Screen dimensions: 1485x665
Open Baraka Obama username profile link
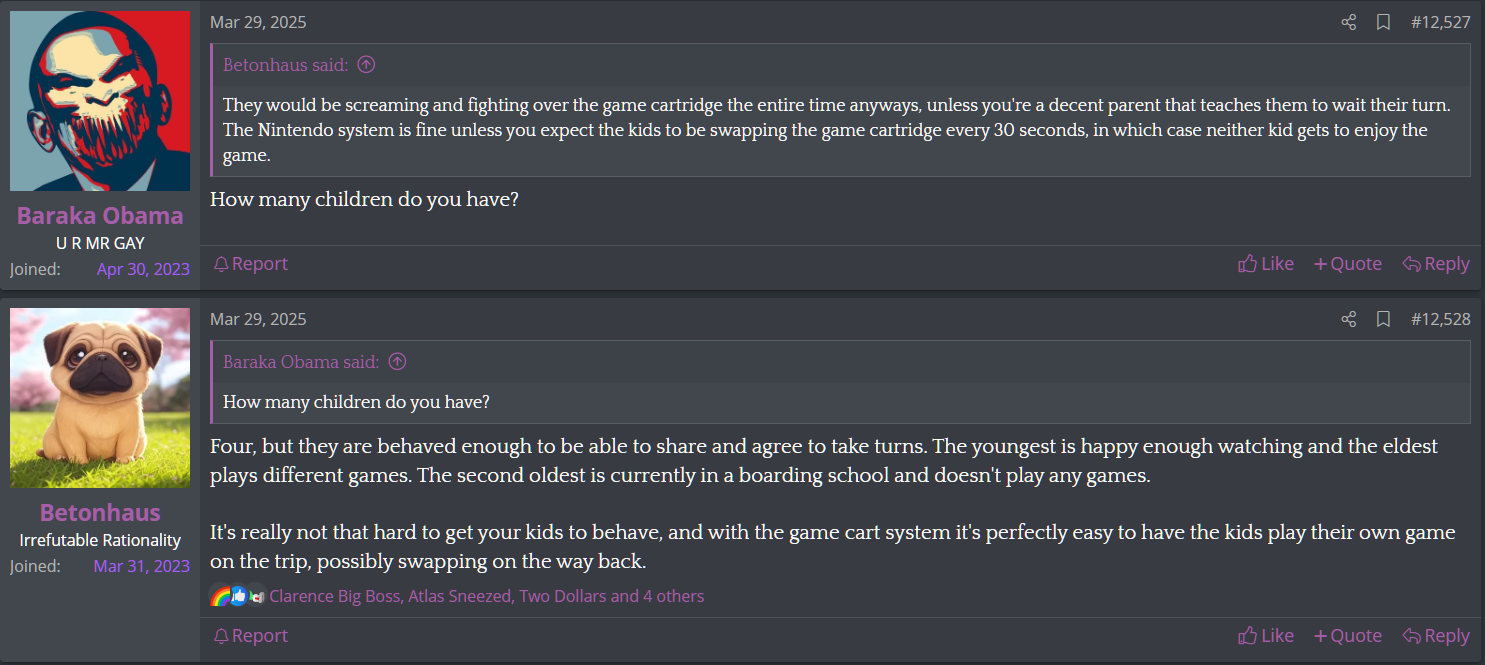tap(100, 216)
